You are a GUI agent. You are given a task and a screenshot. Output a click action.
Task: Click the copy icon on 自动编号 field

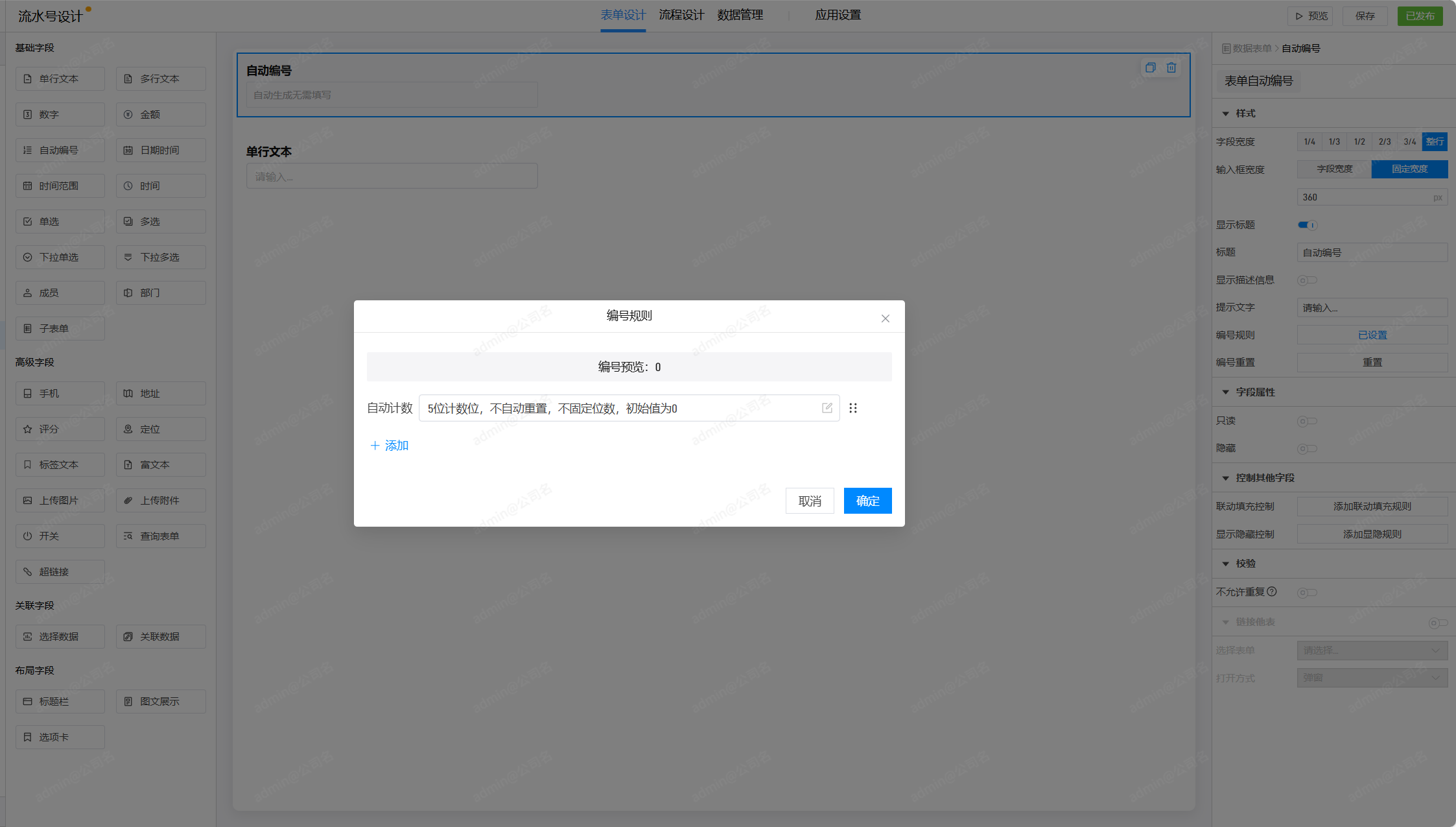click(1150, 67)
